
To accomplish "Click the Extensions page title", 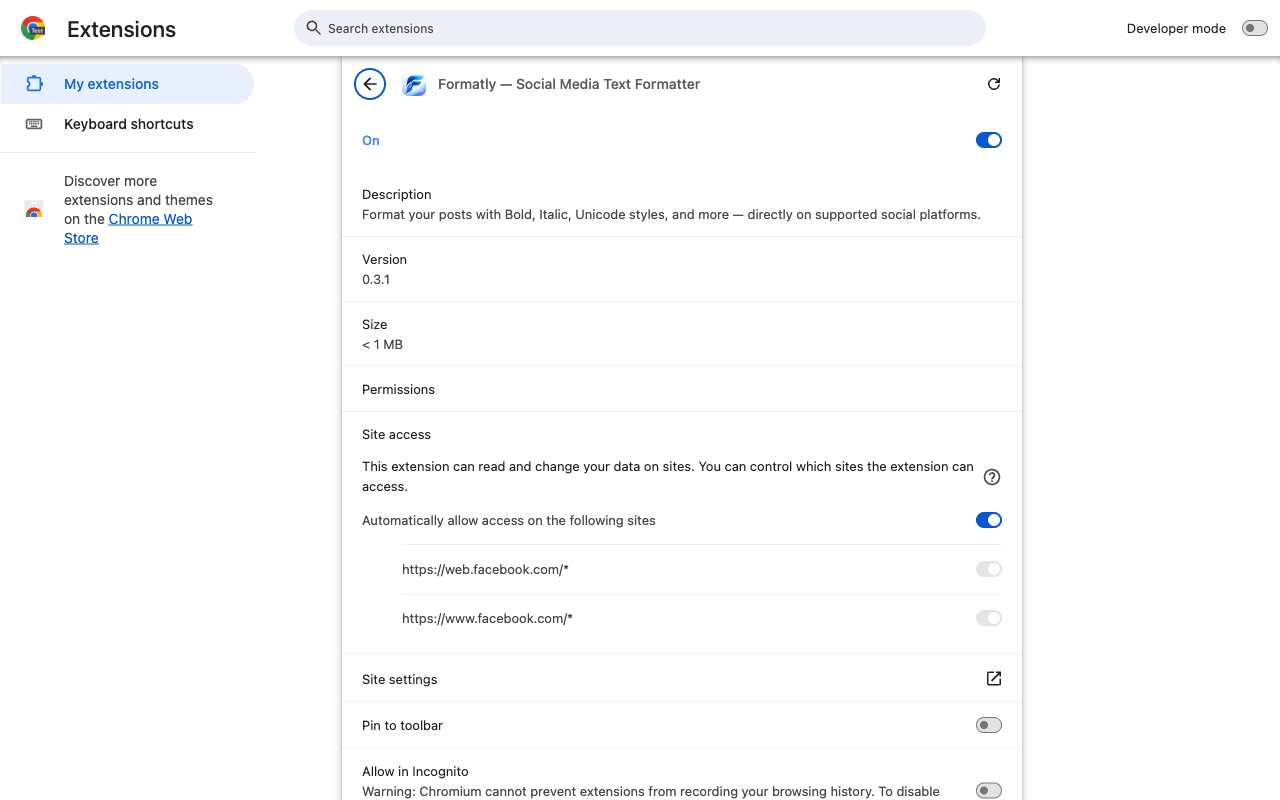I will coord(121,29).
